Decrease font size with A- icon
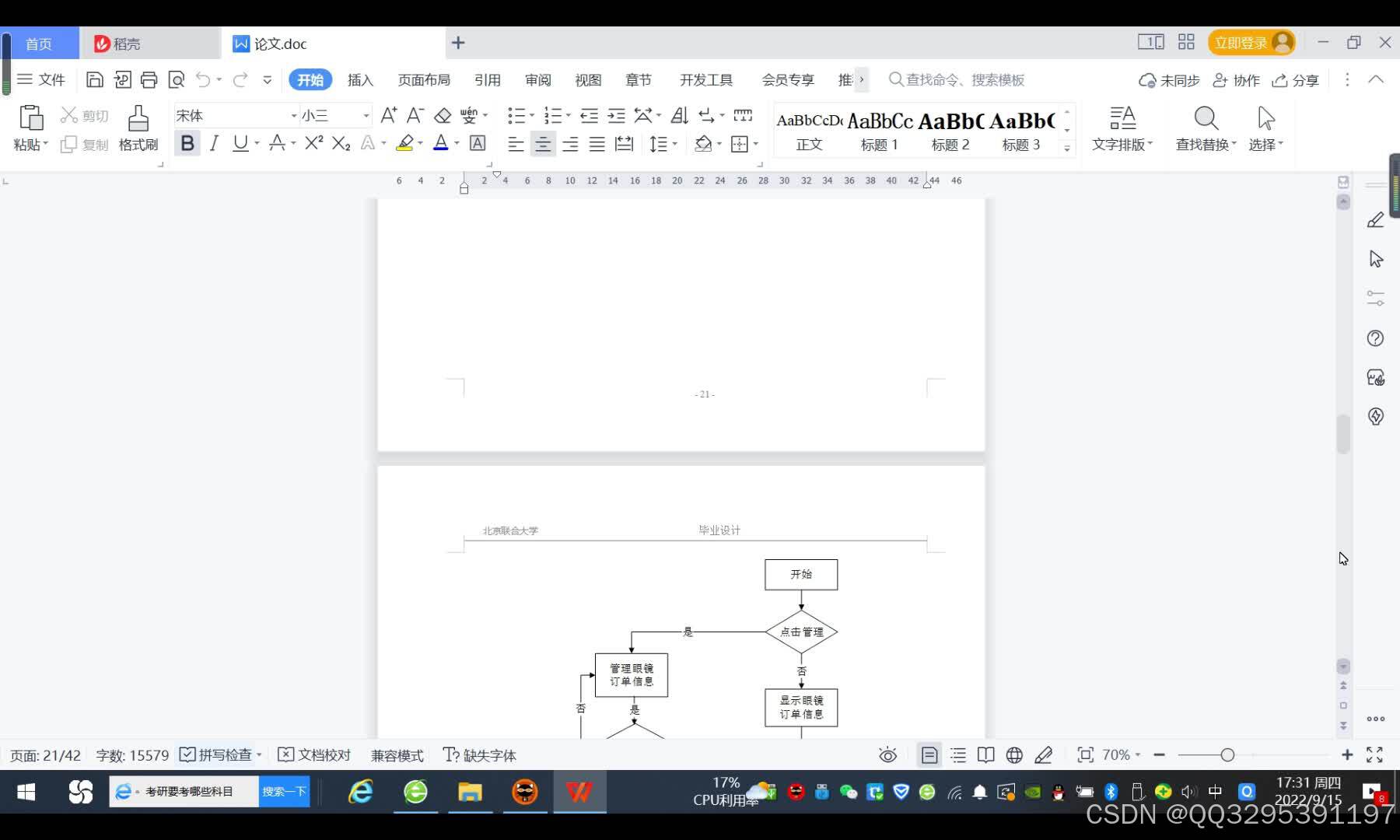Viewport: 1400px width, 840px height. (x=415, y=115)
